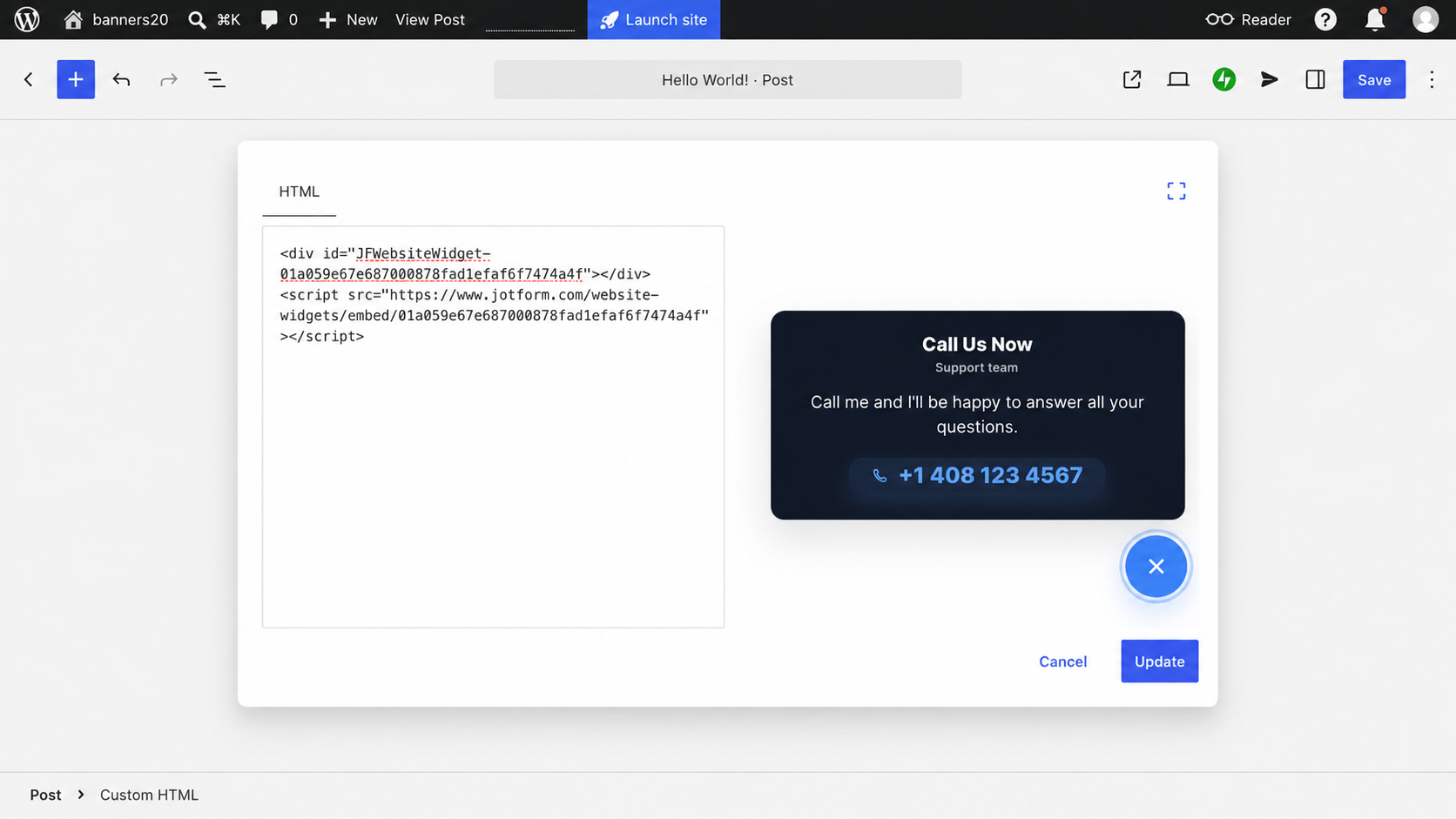Open the New content menu
1456x819 pixels.
point(347,19)
